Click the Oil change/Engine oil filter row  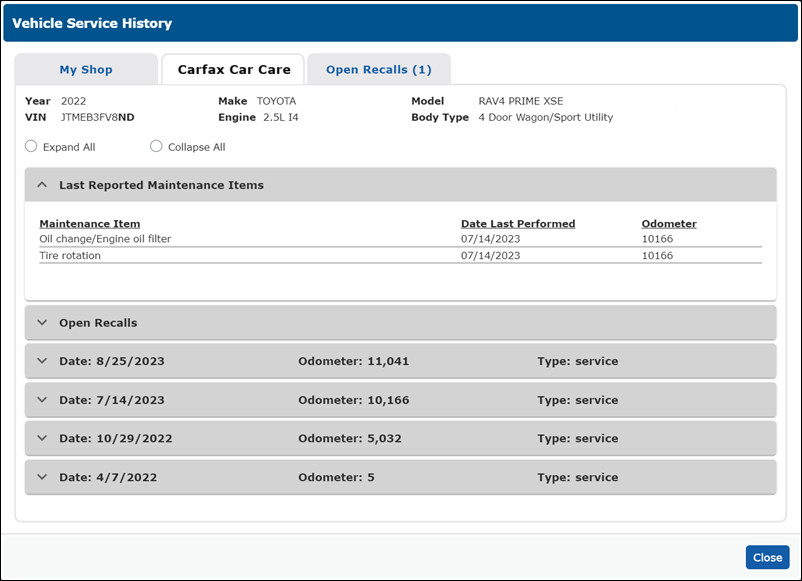point(400,239)
